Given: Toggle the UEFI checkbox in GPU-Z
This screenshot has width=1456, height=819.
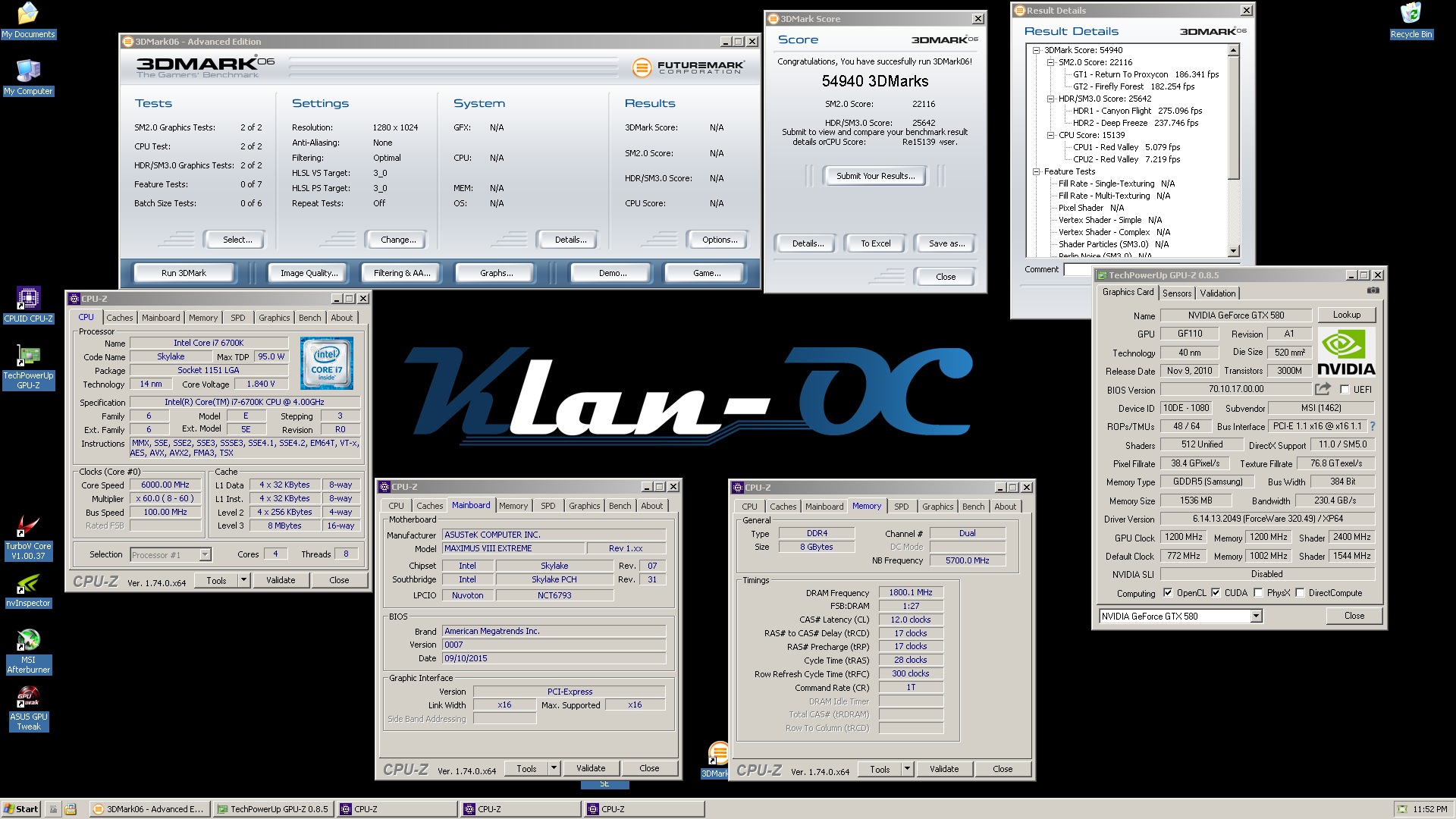Looking at the screenshot, I should pyautogui.click(x=1345, y=390).
